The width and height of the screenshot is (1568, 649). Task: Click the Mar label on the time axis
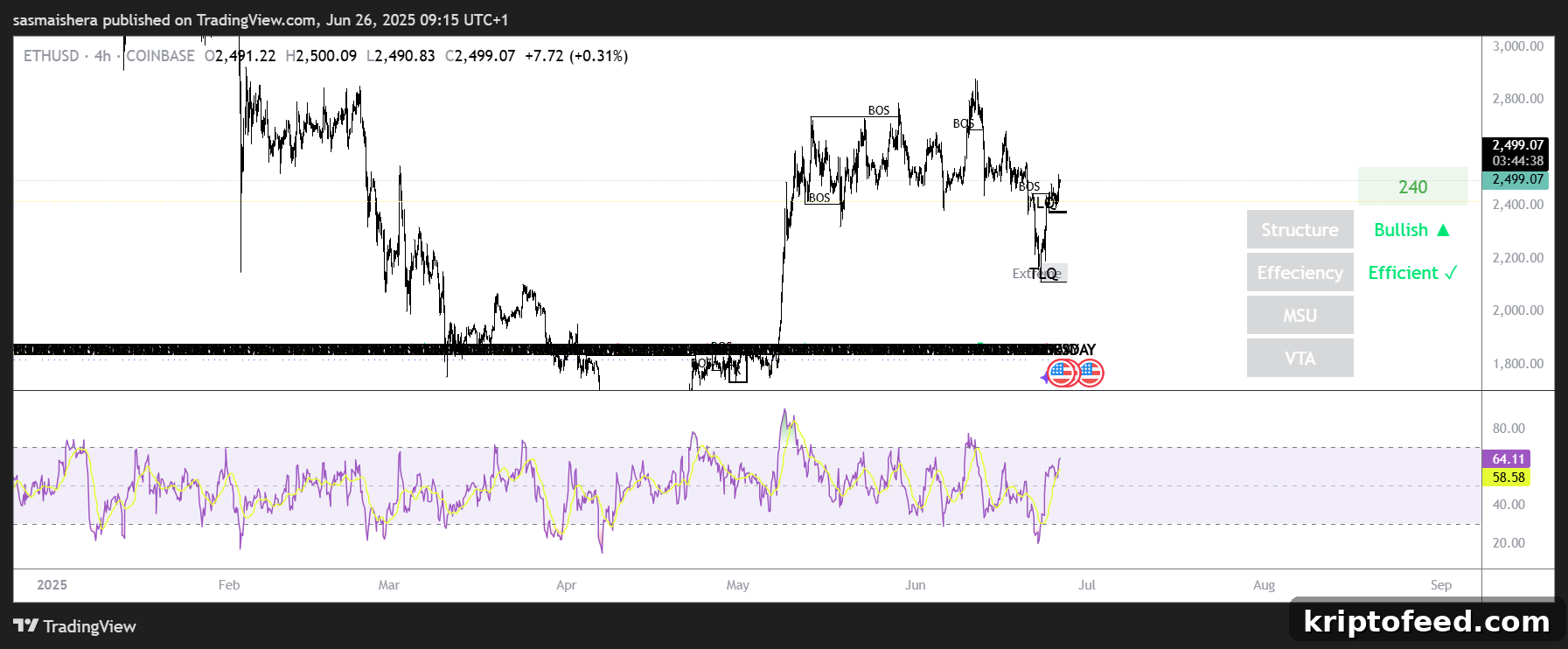tap(389, 585)
